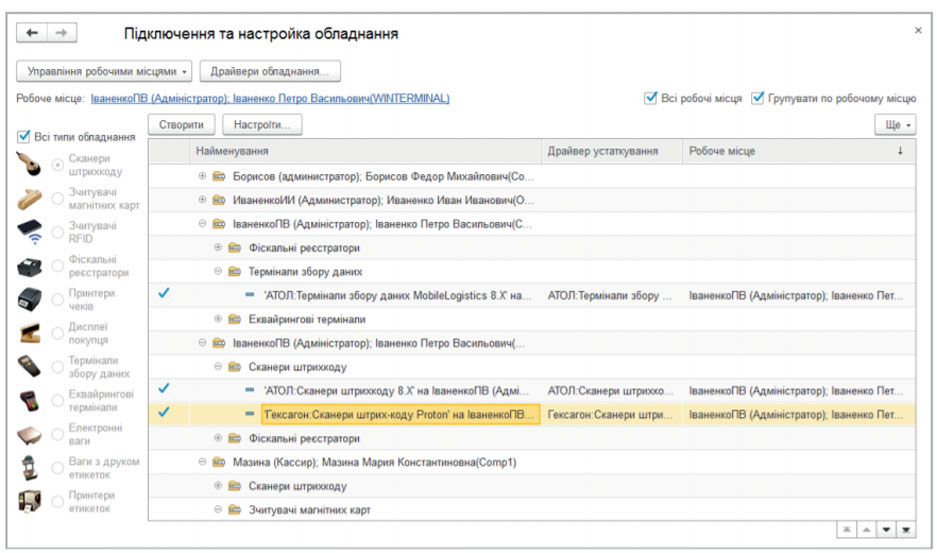The width and height of the screenshot is (937, 553).
Task: Toggle Групувати по робочому місцю checkbox
Action: (757, 98)
